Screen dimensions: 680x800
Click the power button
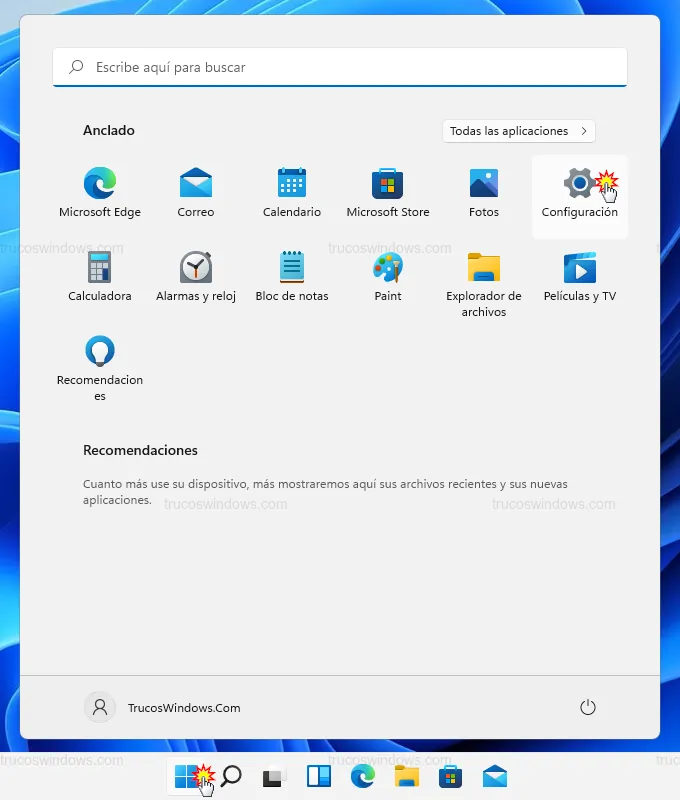(588, 708)
